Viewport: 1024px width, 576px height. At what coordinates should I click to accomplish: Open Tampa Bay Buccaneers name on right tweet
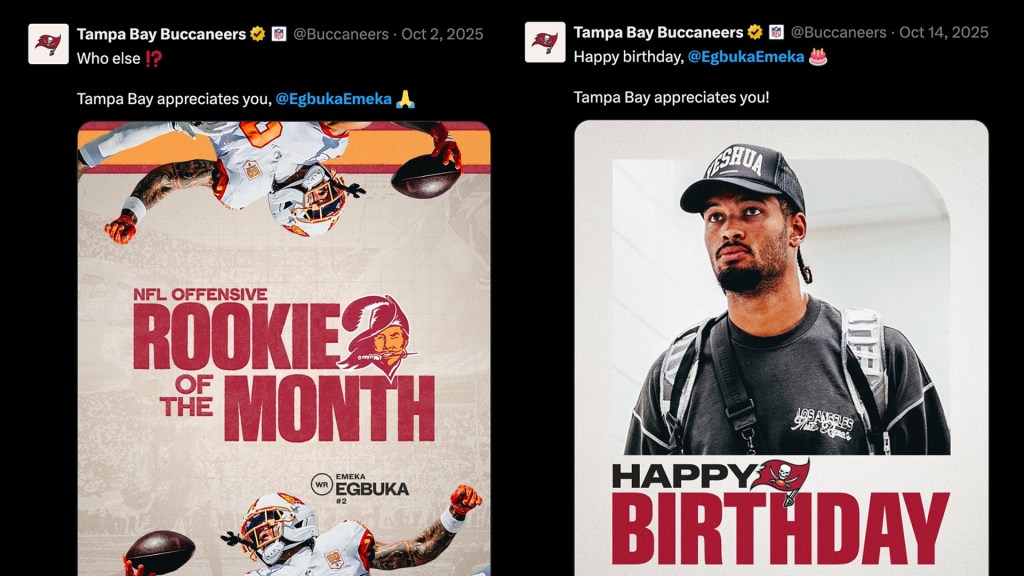[658, 32]
